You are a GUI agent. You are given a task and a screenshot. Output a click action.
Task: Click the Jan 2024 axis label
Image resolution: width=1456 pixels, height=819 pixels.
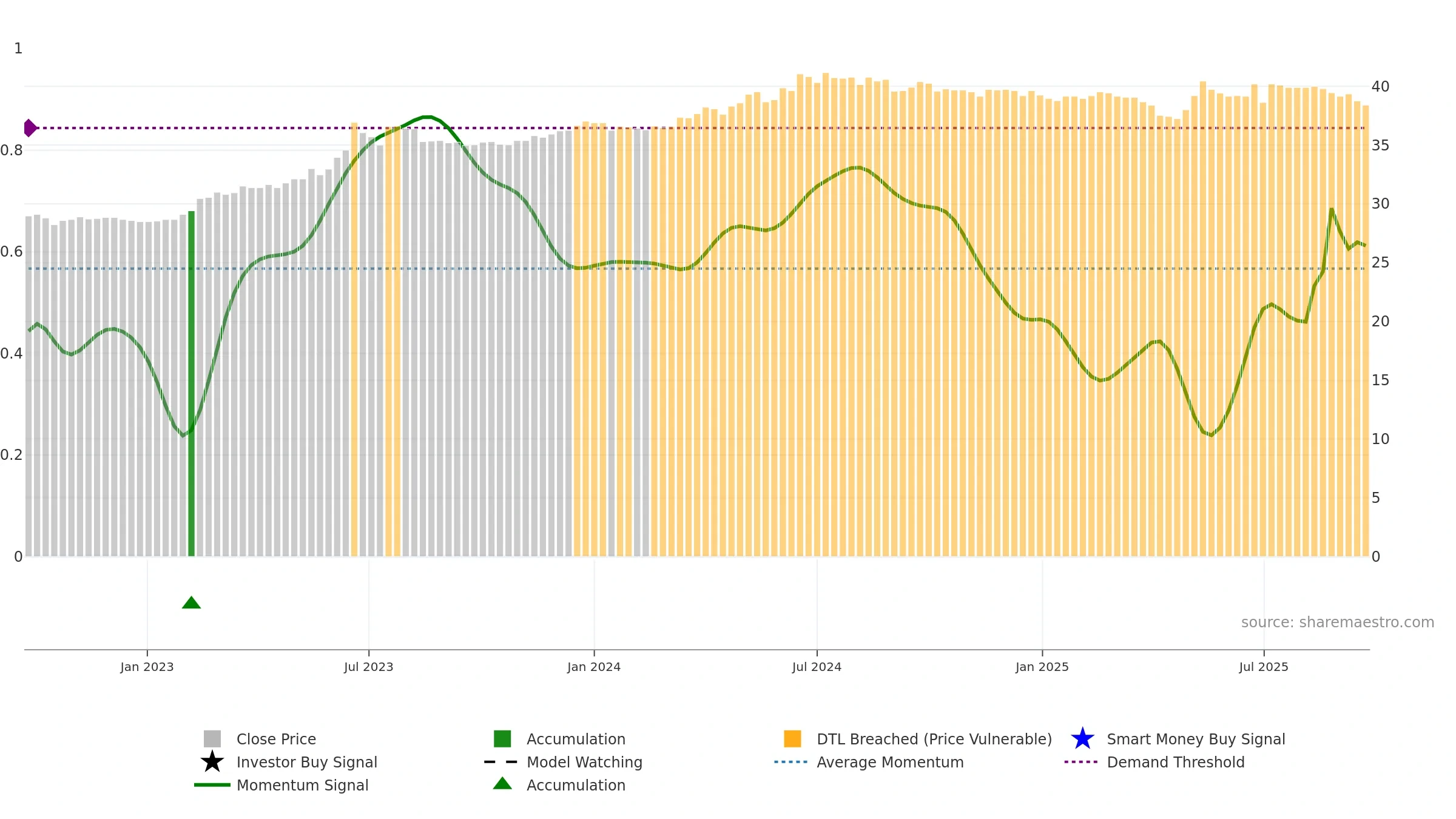[594, 667]
